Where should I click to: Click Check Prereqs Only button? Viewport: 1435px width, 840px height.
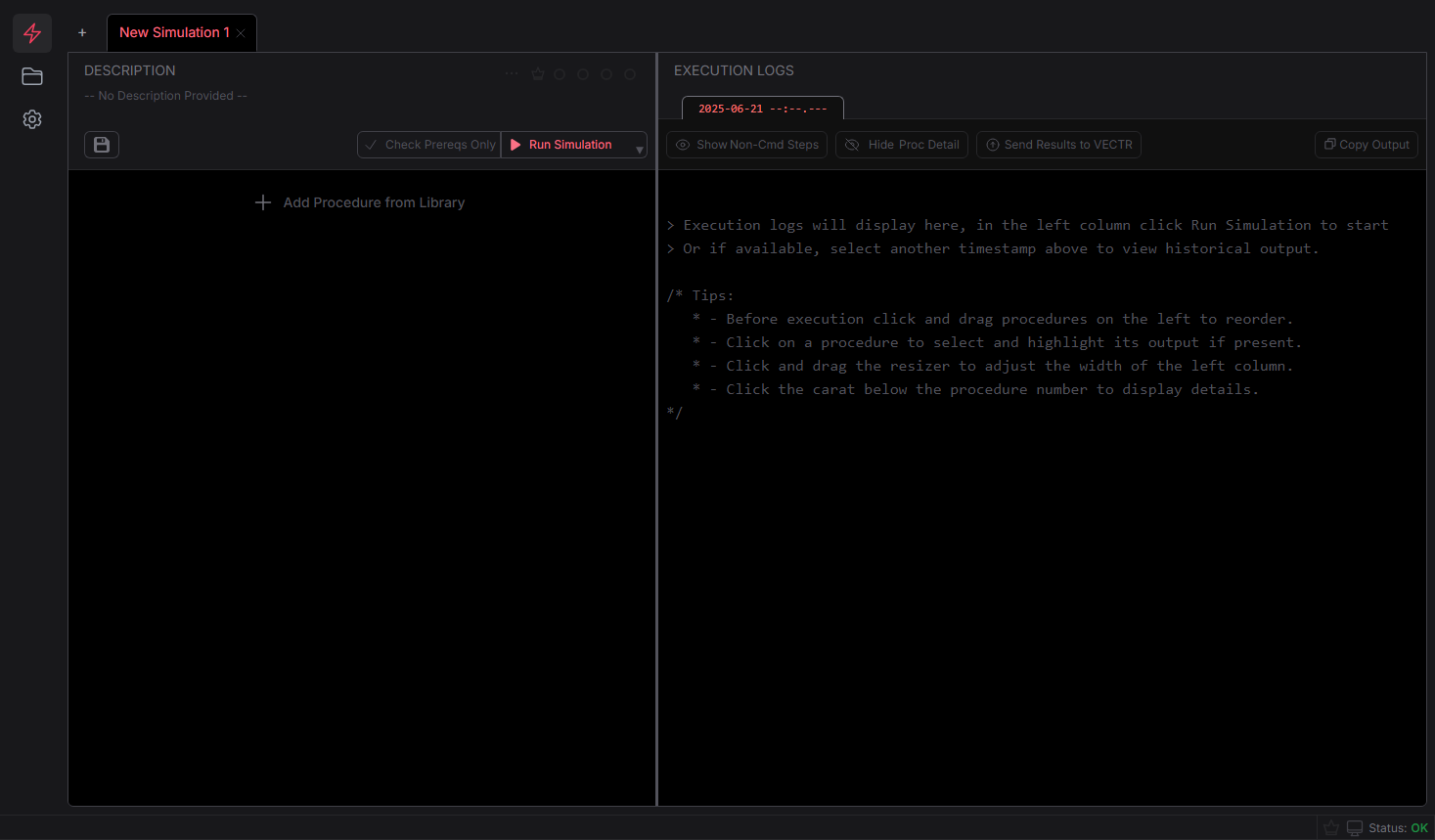click(x=429, y=145)
